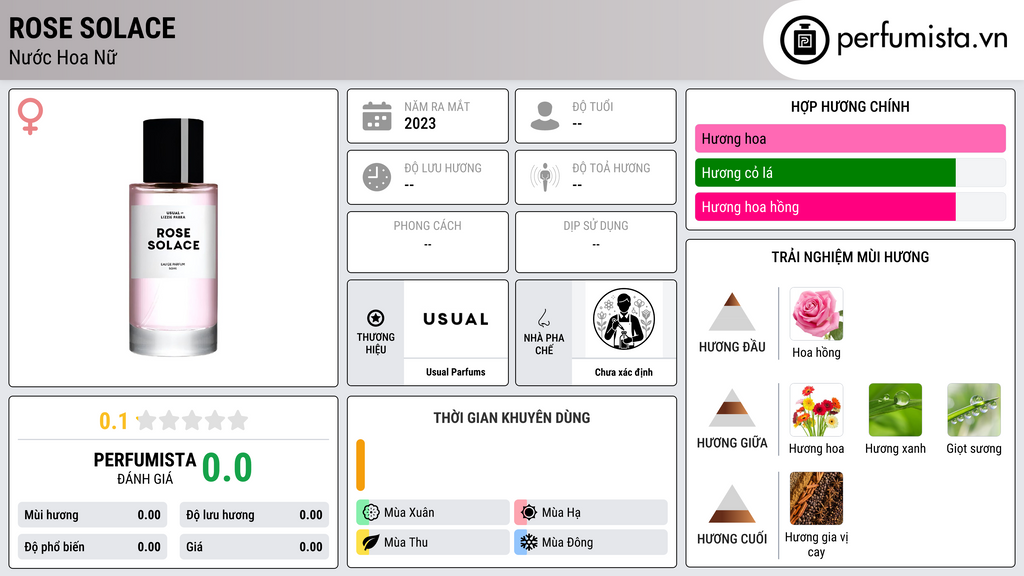
Task: Select the Mùa Hạ season row
Action: point(591,512)
